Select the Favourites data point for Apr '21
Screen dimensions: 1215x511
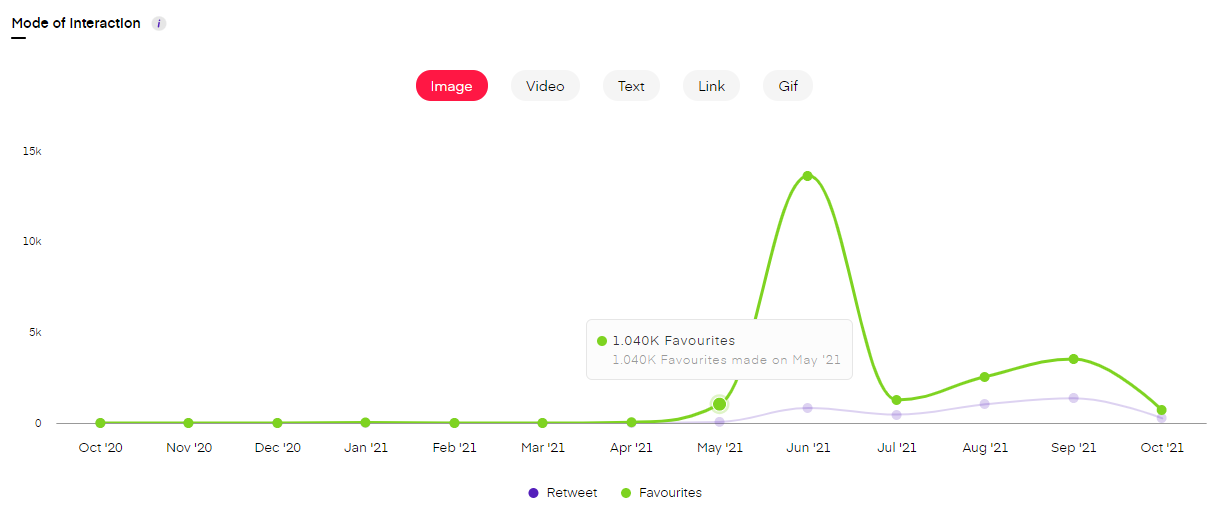631,422
